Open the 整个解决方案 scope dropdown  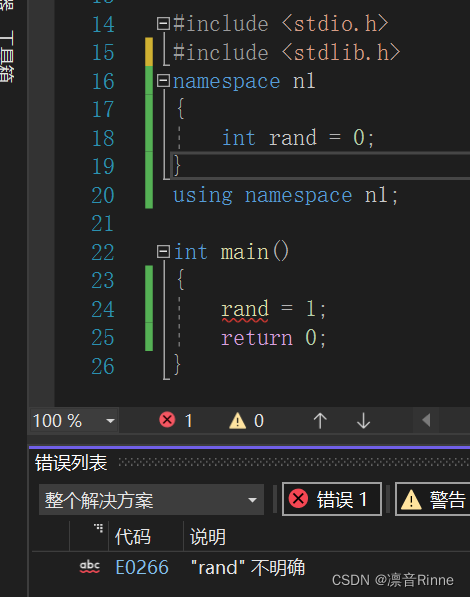click(x=151, y=500)
